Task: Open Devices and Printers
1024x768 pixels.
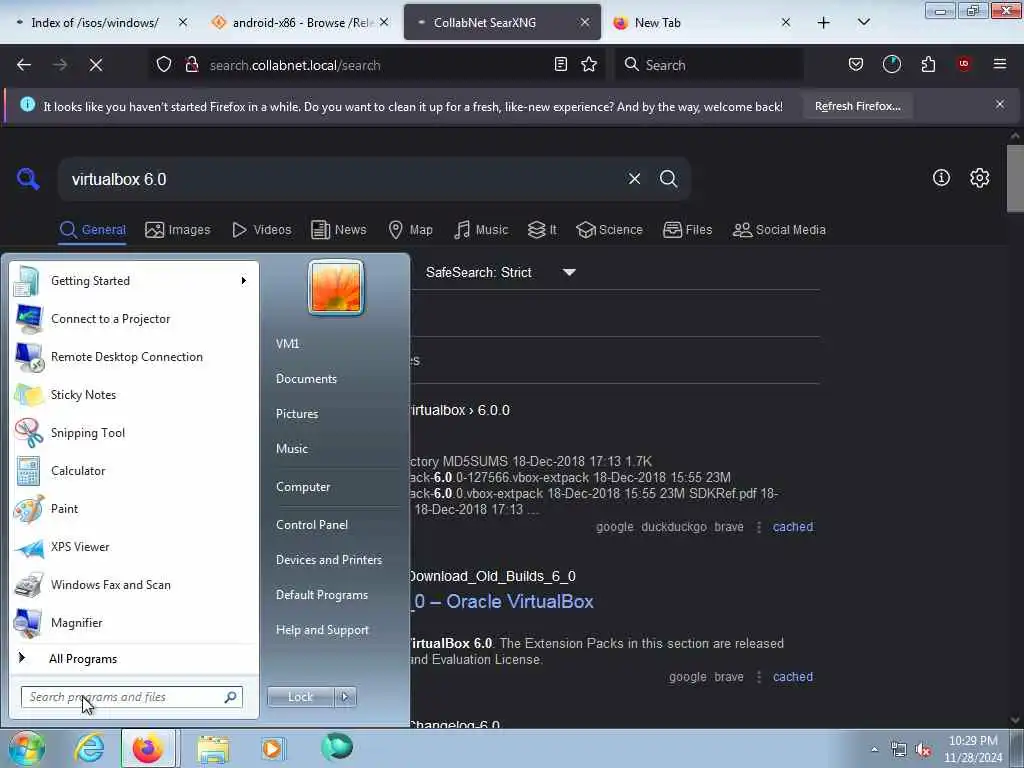Action: click(328, 560)
